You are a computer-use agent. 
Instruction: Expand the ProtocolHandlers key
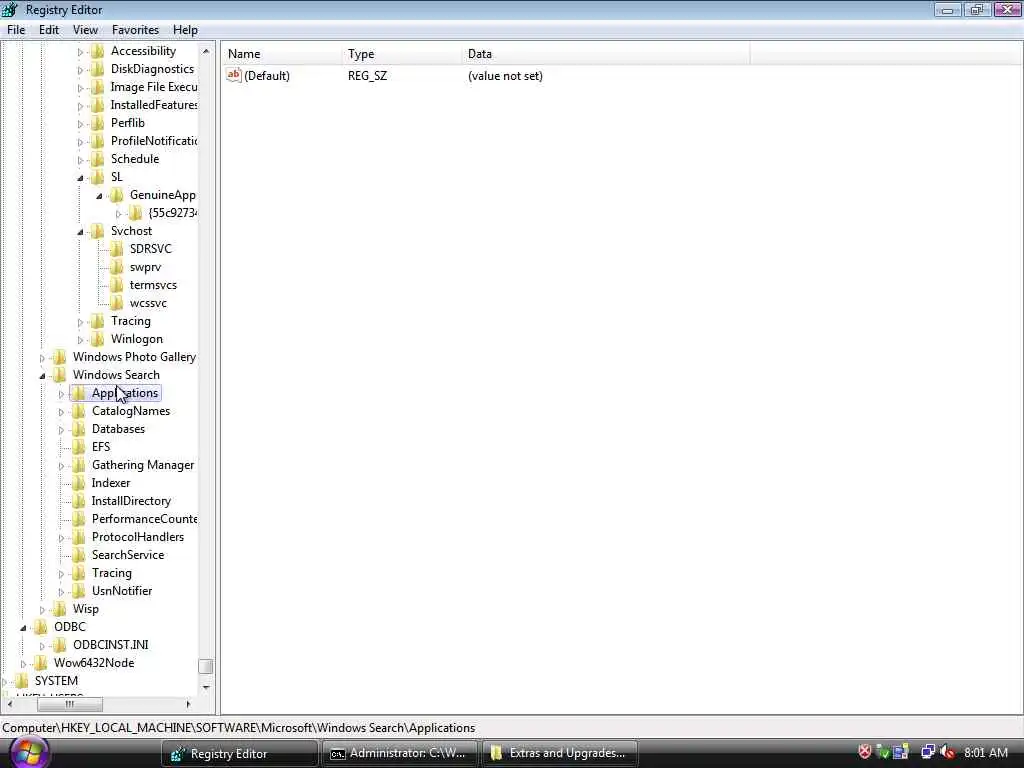click(x=61, y=538)
